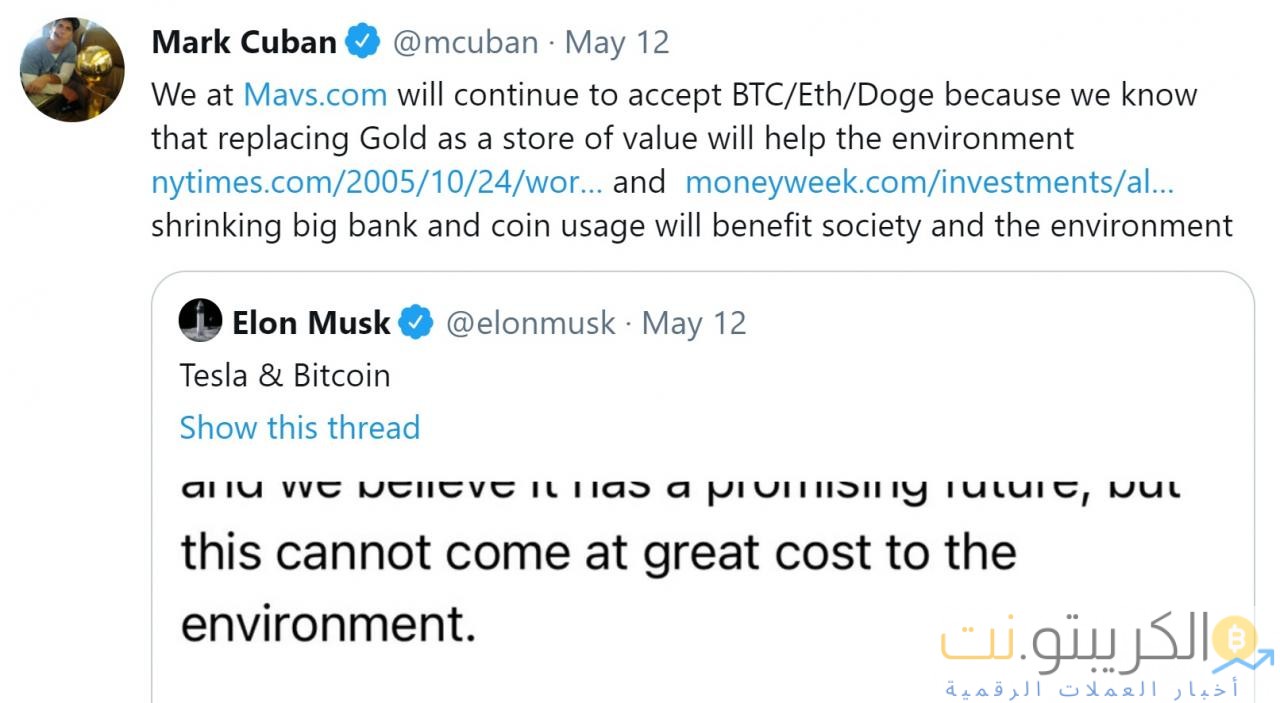Open the moneyweek.com investments link

point(929,182)
